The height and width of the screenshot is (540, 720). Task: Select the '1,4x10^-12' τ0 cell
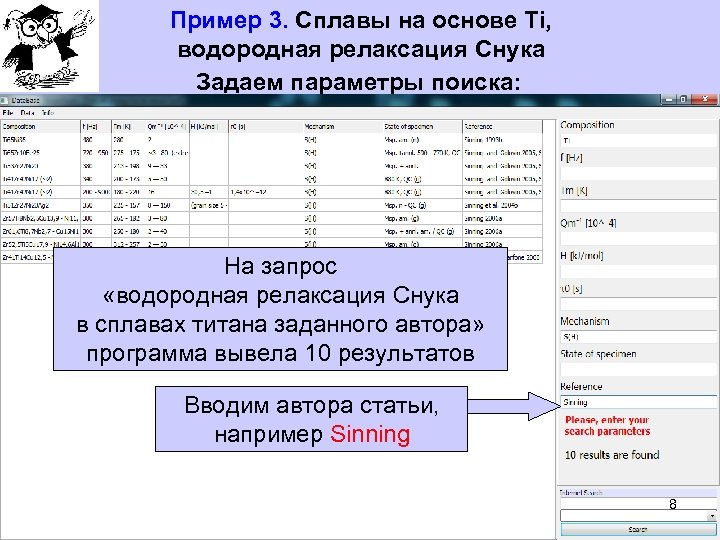coord(266,192)
